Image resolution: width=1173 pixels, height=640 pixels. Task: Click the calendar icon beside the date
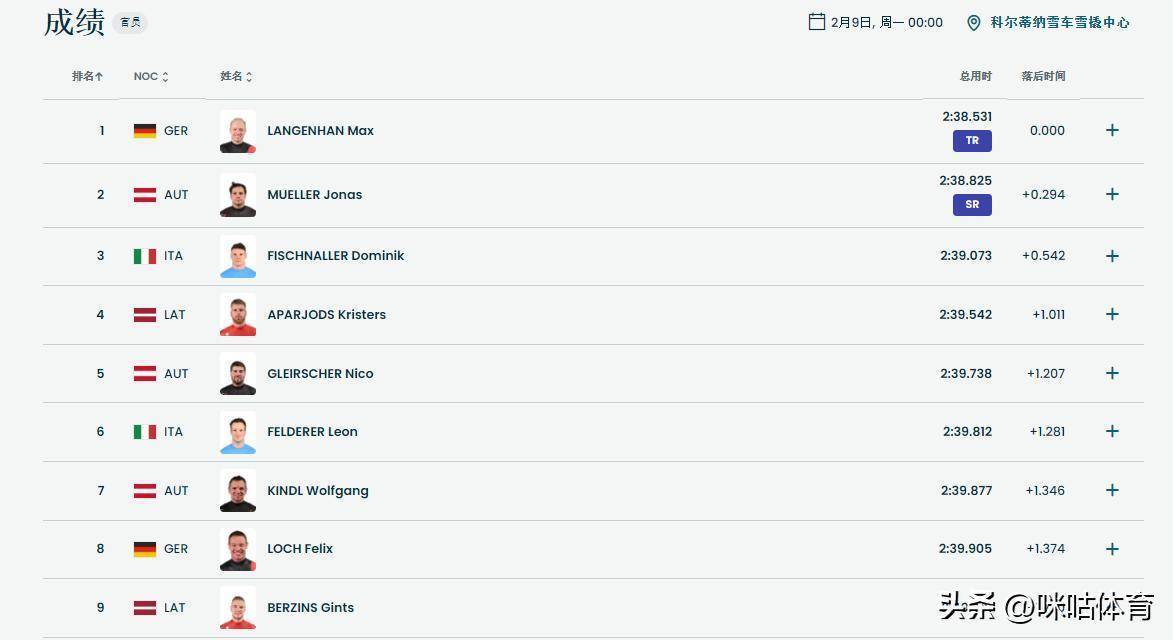(x=816, y=22)
